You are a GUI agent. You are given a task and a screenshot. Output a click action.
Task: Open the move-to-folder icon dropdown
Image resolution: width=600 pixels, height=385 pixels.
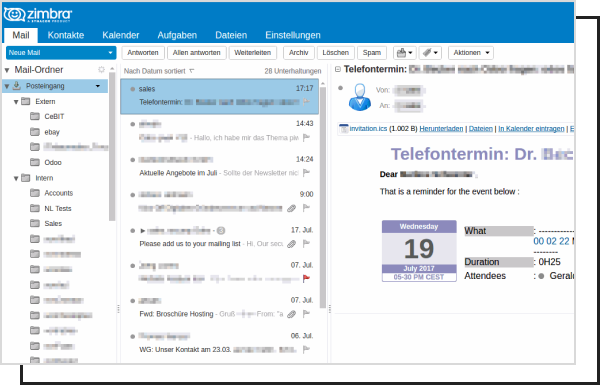coord(404,53)
